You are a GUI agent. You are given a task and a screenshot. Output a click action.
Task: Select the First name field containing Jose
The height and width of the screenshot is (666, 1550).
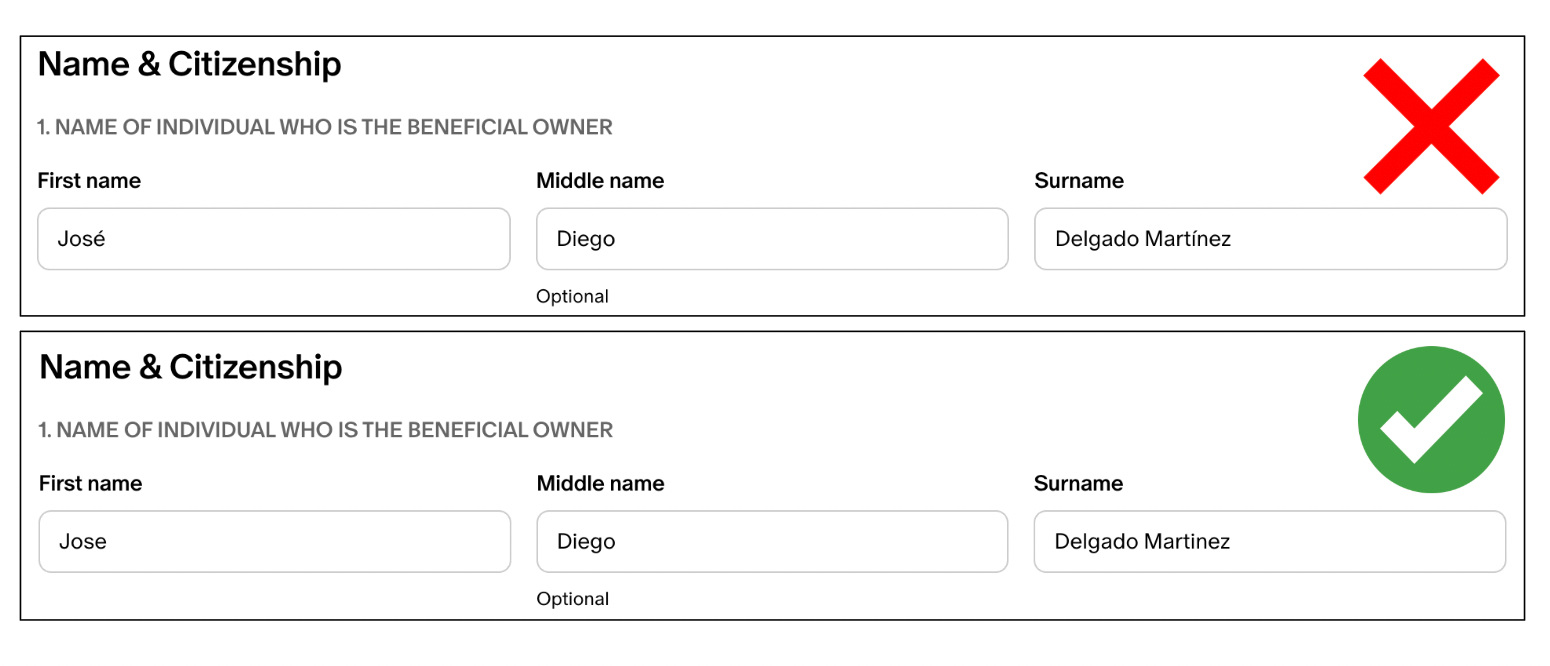(273, 541)
